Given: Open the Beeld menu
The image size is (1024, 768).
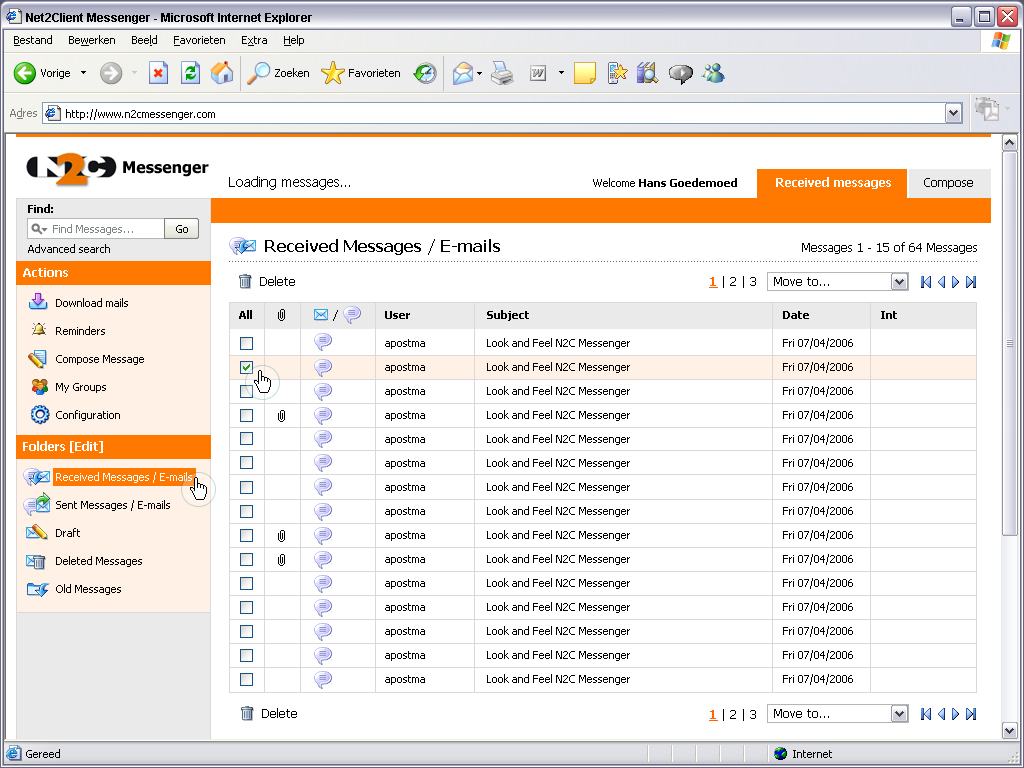Looking at the screenshot, I should tap(144, 40).
